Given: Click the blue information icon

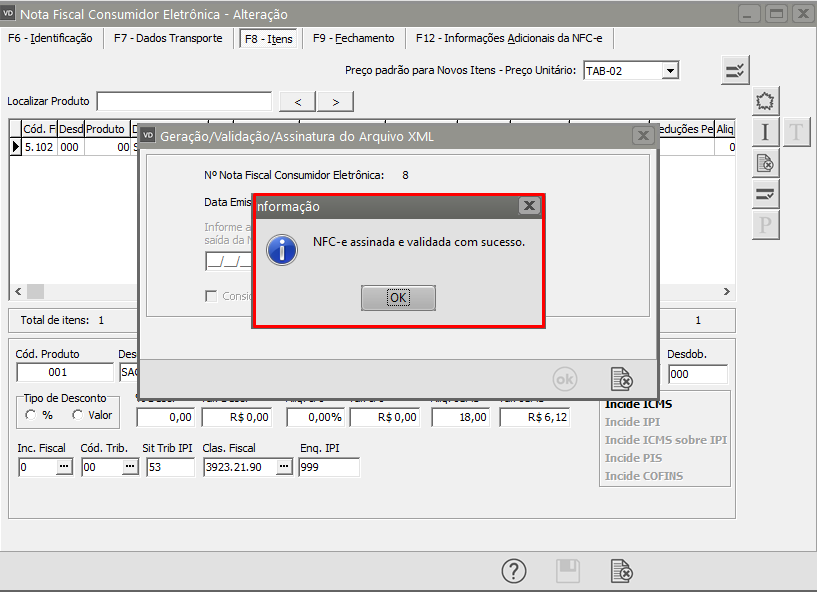Looking at the screenshot, I should 282,250.
